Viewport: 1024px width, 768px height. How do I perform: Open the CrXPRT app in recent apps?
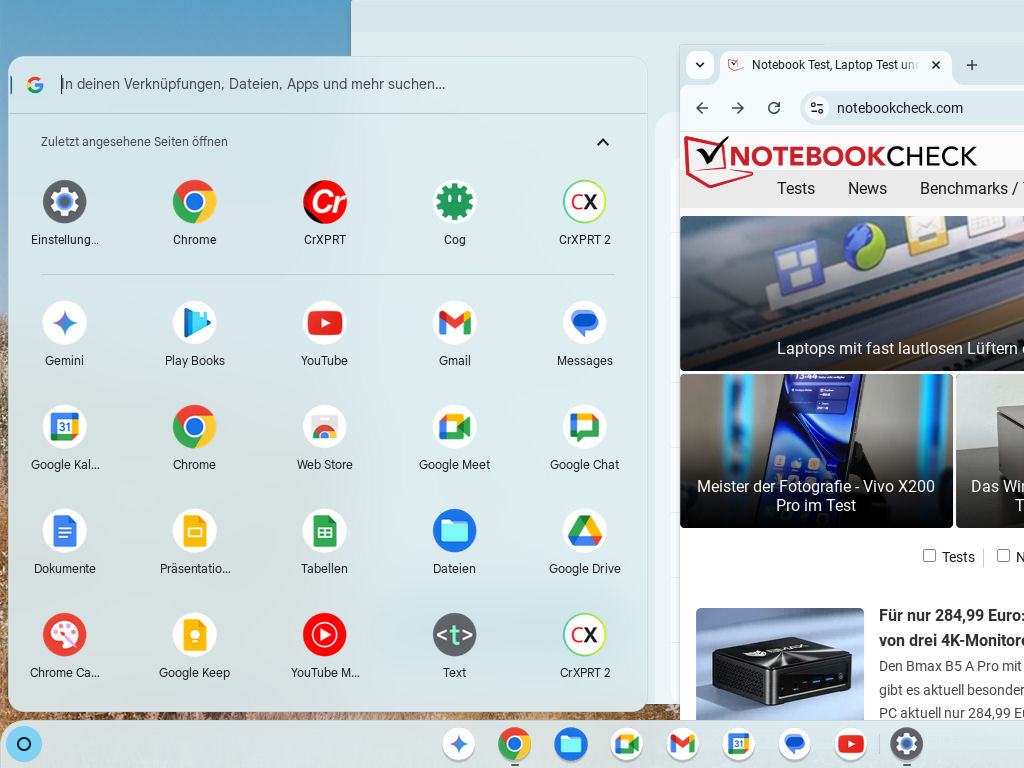pos(325,203)
